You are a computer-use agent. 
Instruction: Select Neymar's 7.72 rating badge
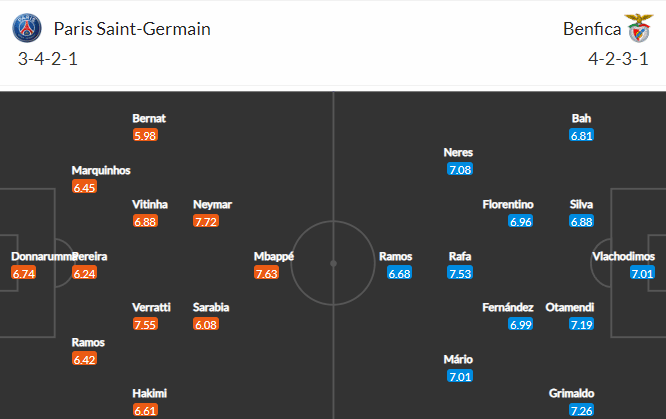tap(206, 221)
